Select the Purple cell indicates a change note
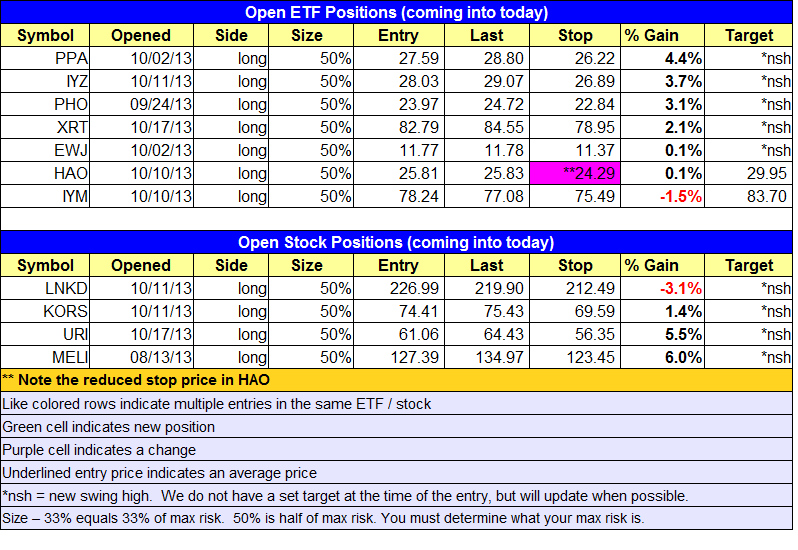 (x=396, y=450)
